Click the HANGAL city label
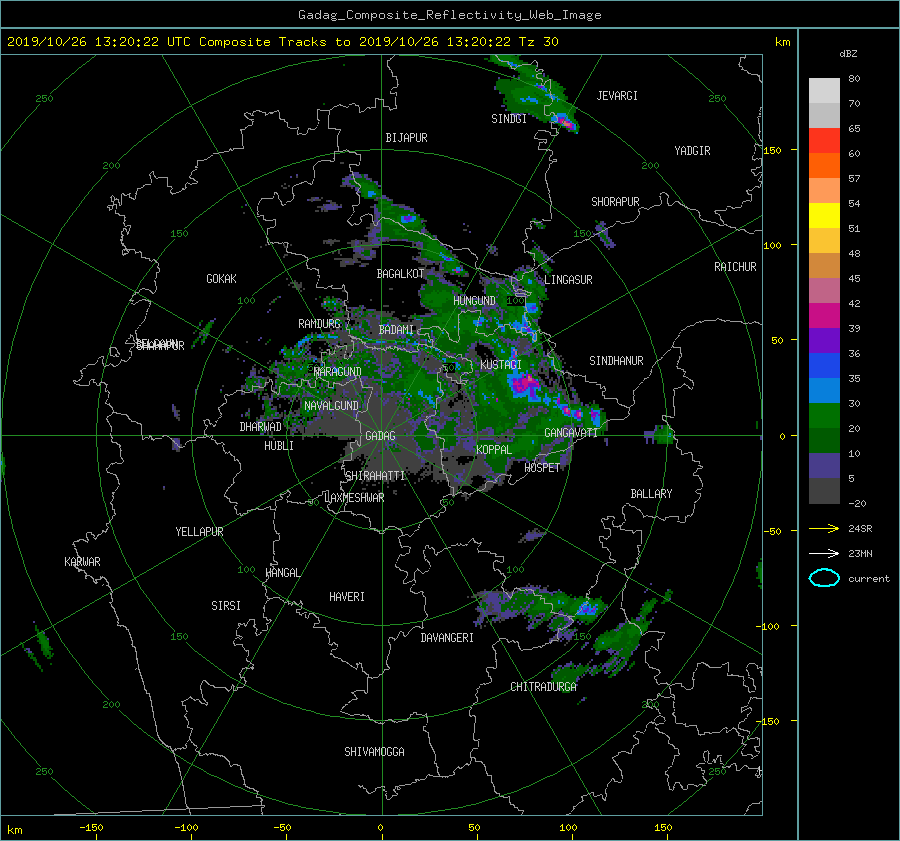Viewport: 900px width, 841px height. tap(282, 573)
